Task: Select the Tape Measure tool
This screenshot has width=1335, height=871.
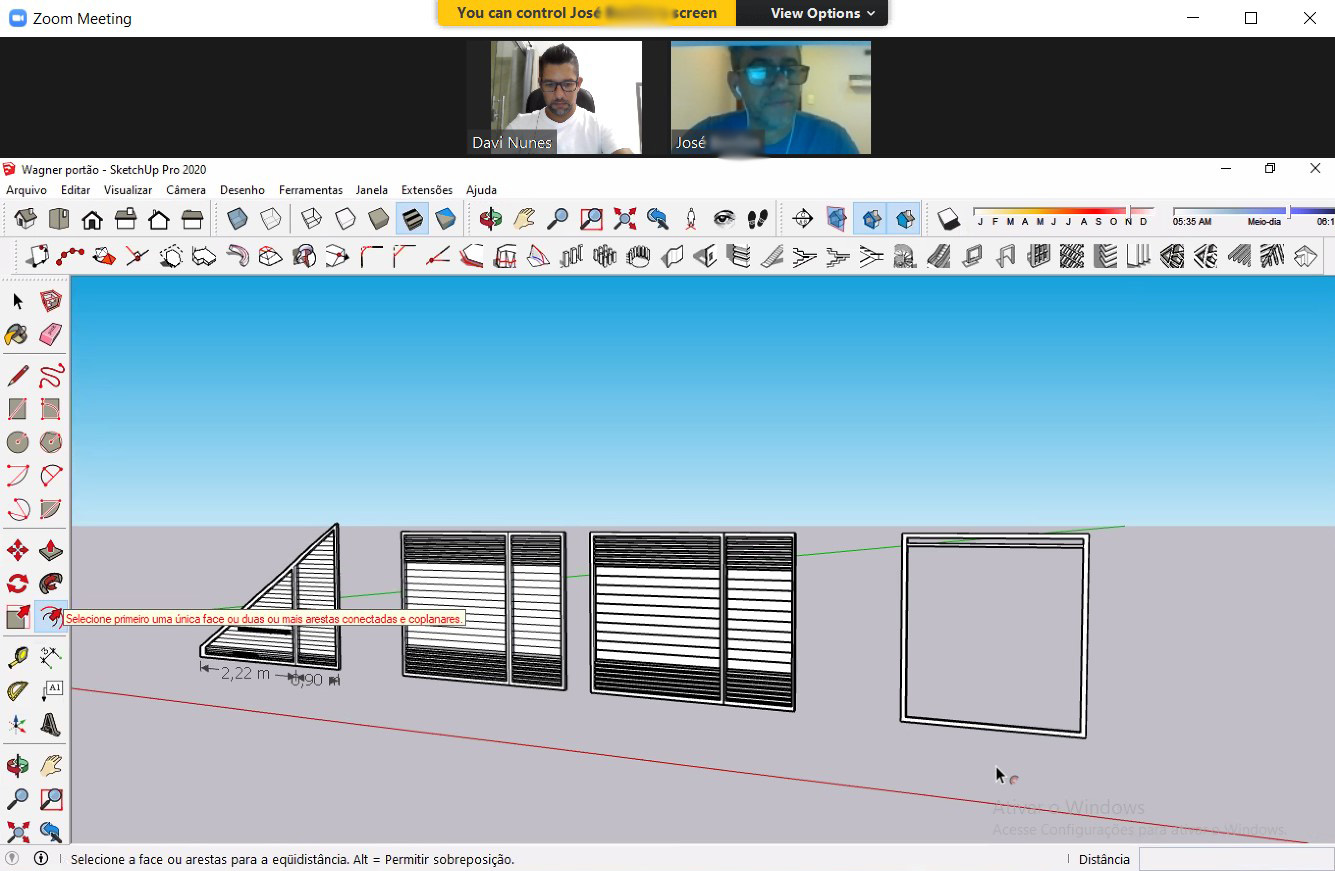Action: coord(17,655)
